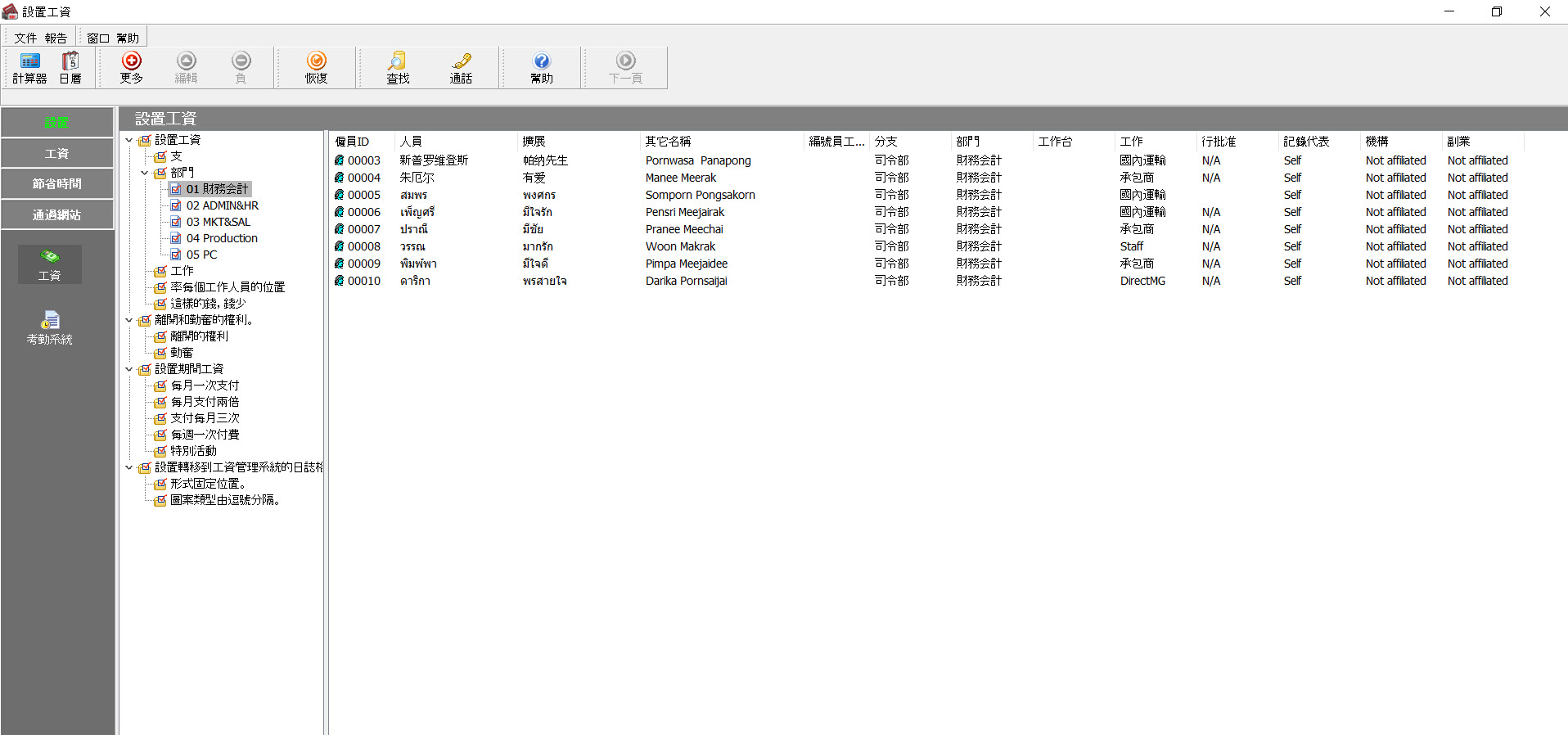Open the 文件 menu
The width and height of the screenshot is (1568, 735).
[25, 38]
